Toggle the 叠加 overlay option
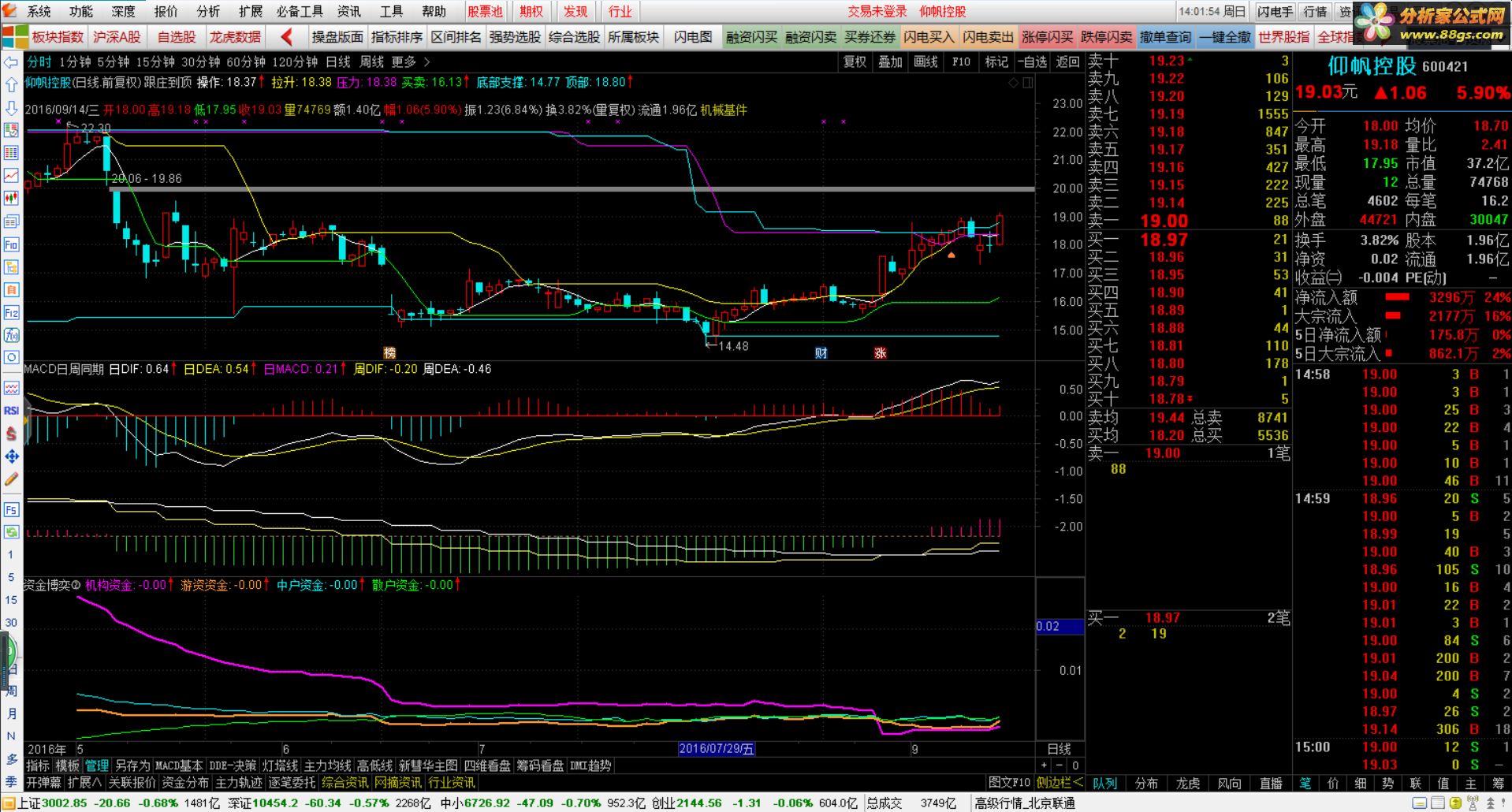 (x=890, y=61)
